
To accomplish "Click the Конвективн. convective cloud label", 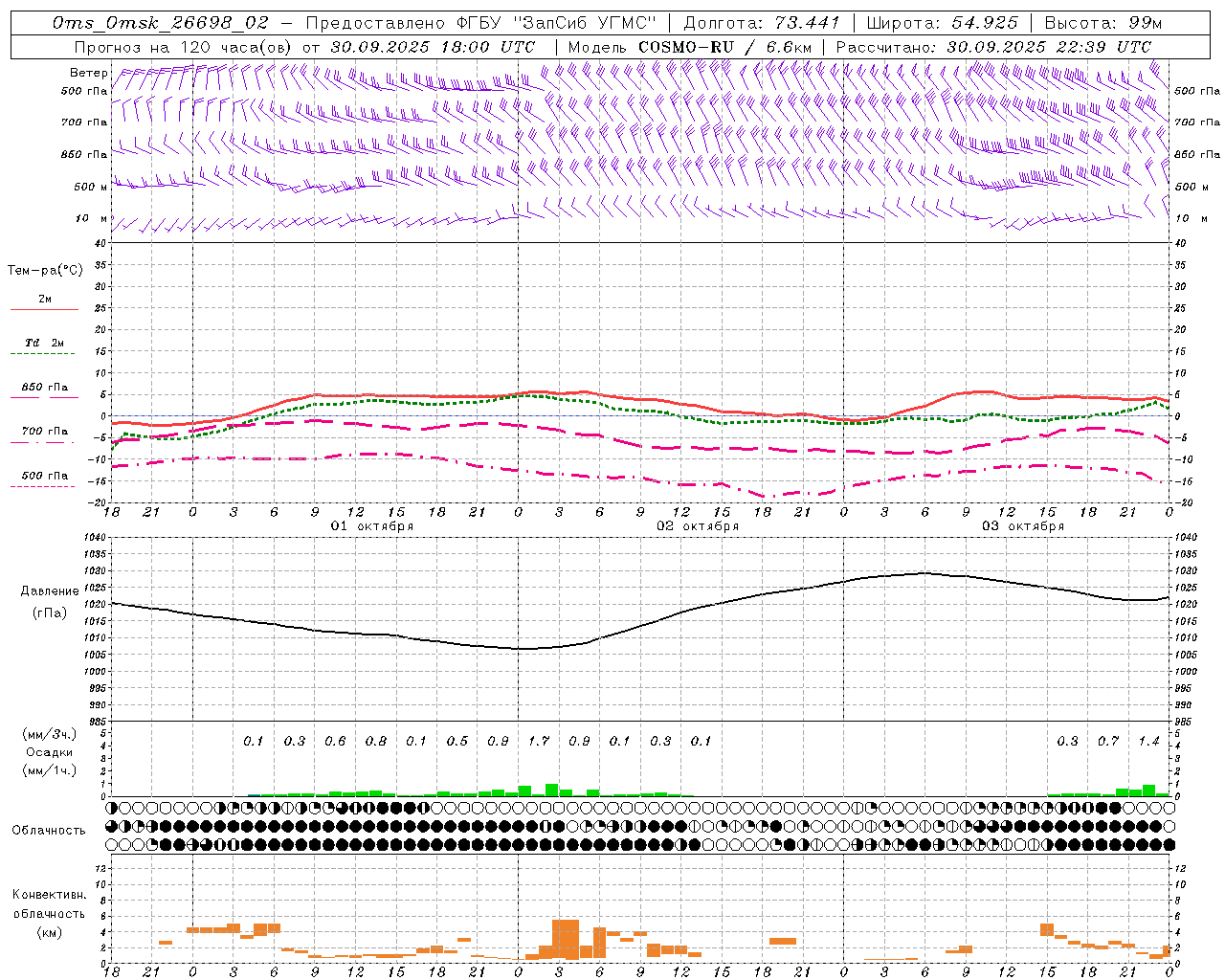I will [49, 895].
